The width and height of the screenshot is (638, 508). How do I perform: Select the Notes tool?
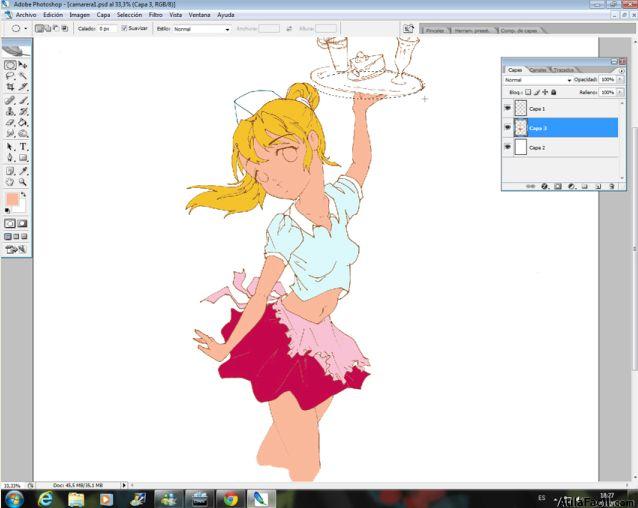point(10,171)
